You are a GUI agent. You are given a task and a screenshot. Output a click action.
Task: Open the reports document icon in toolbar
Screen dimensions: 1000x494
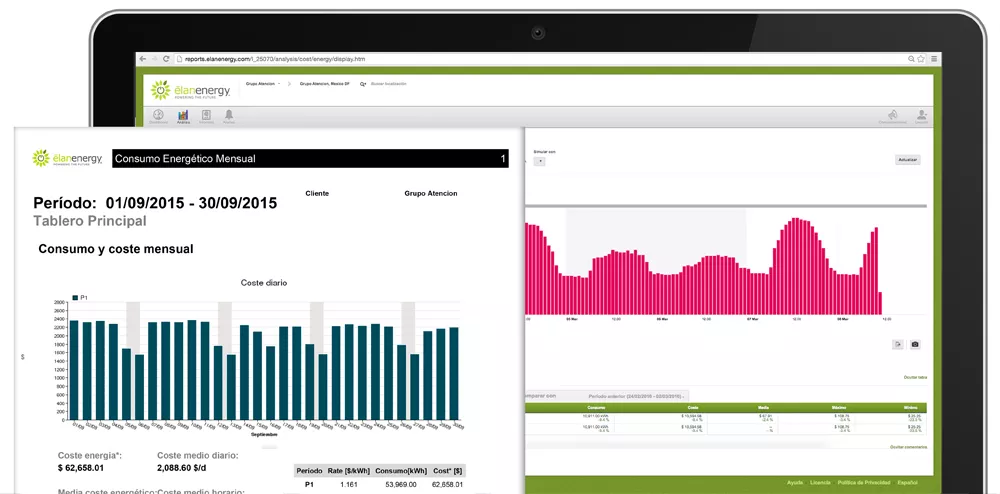coord(206,116)
